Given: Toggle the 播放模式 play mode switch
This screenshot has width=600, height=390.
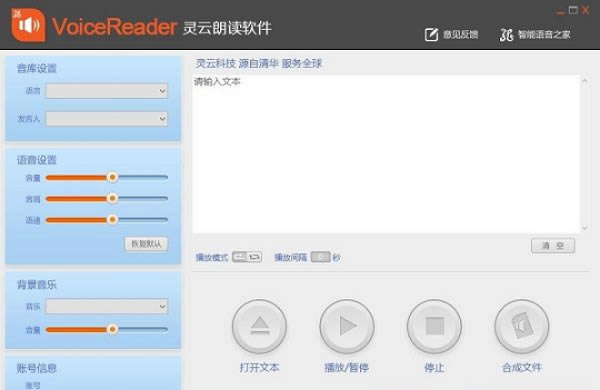Looking at the screenshot, I should click(247, 257).
